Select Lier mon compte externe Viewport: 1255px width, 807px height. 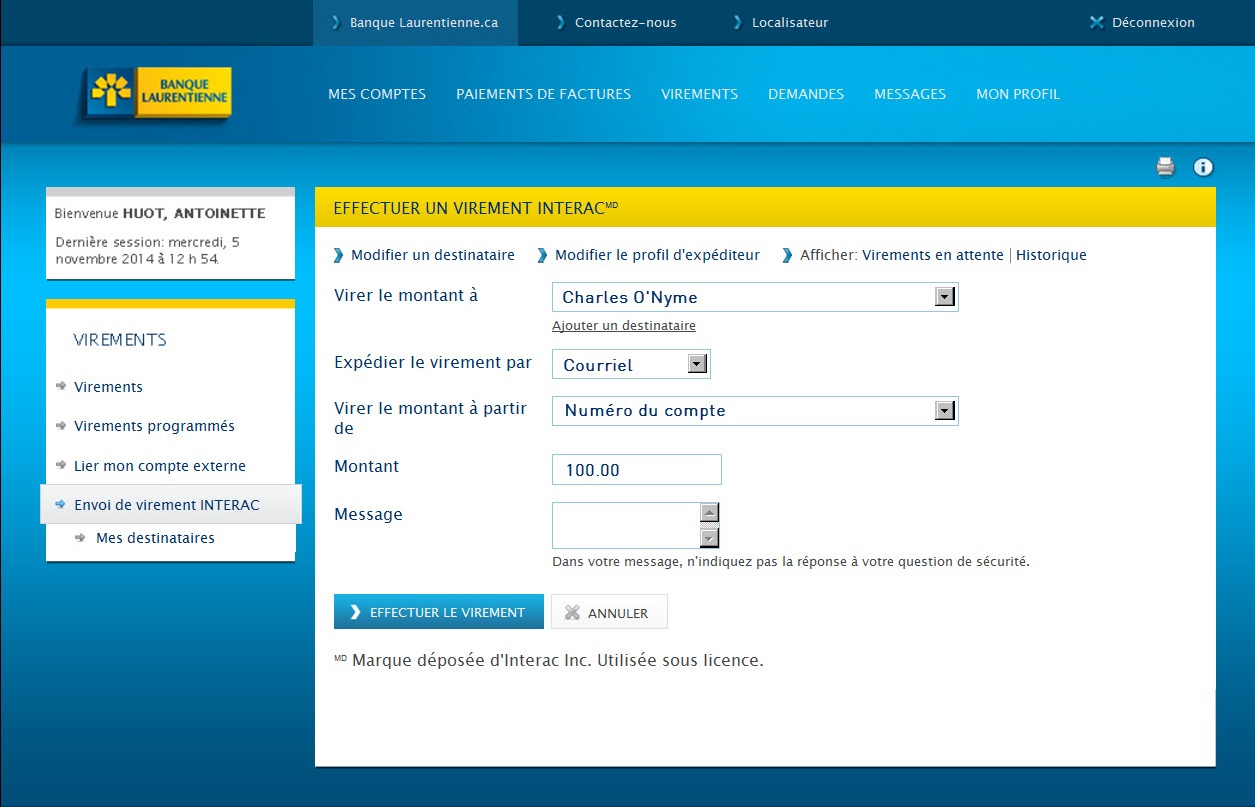click(x=159, y=466)
